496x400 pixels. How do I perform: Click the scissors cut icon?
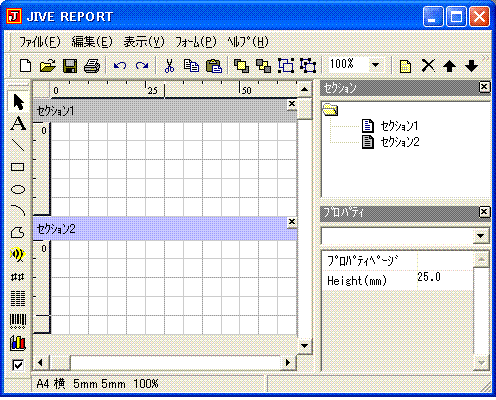(170, 65)
